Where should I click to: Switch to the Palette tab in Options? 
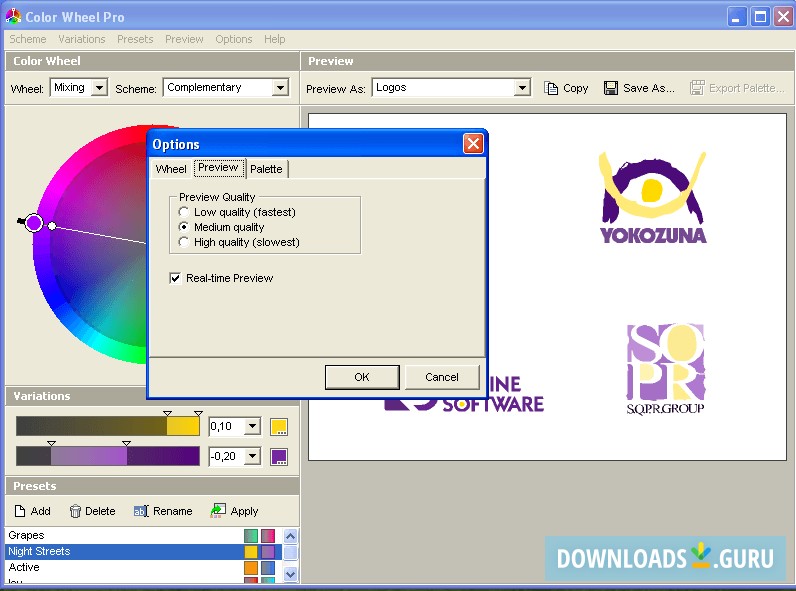coord(267,169)
